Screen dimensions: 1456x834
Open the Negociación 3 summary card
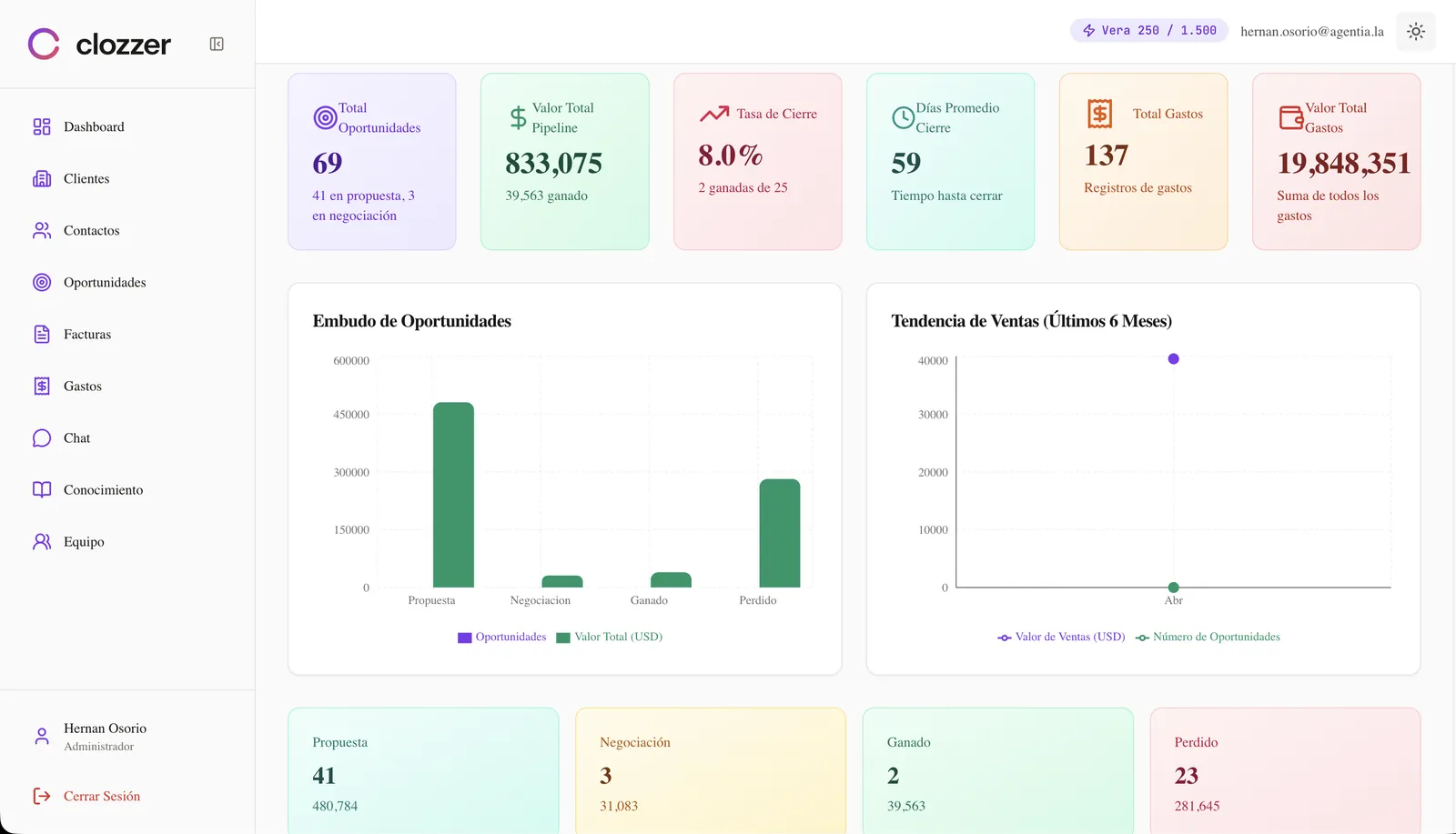tap(711, 770)
